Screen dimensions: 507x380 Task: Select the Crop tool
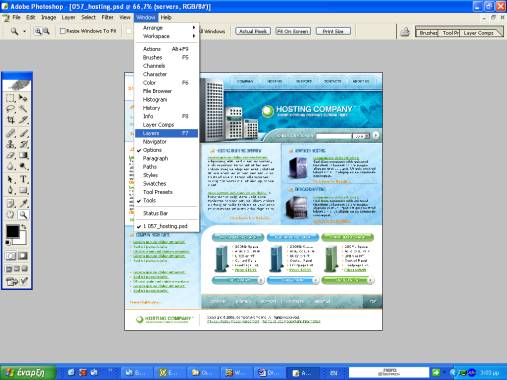[11, 120]
